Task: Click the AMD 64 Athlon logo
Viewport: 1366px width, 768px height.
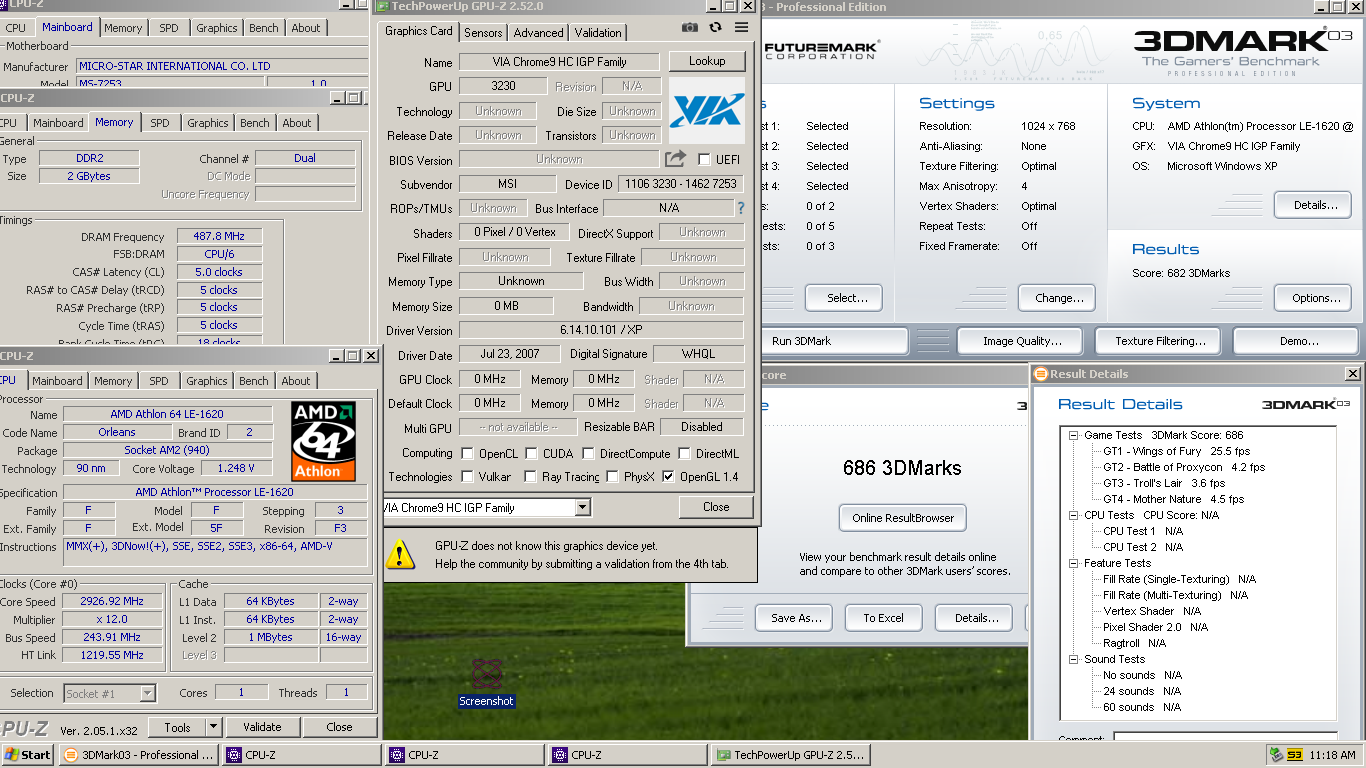Action: pyautogui.click(x=324, y=441)
